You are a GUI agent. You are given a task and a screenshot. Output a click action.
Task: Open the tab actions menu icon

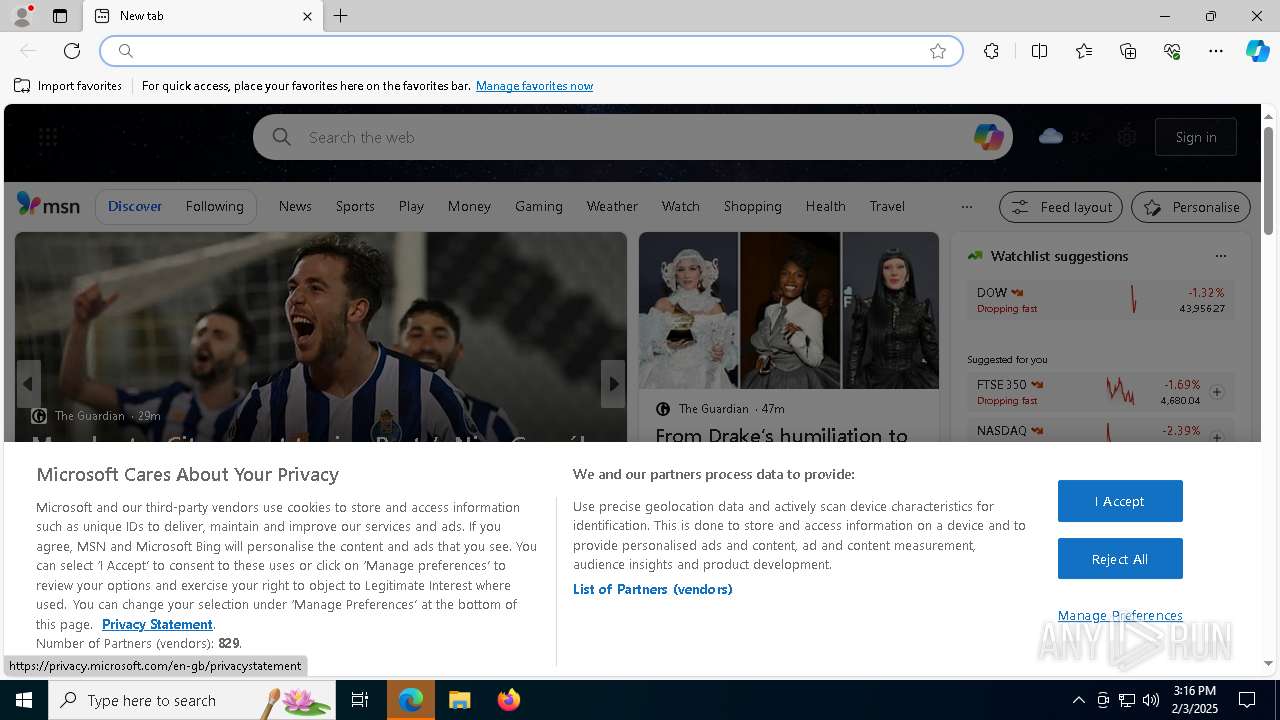tap(60, 16)
